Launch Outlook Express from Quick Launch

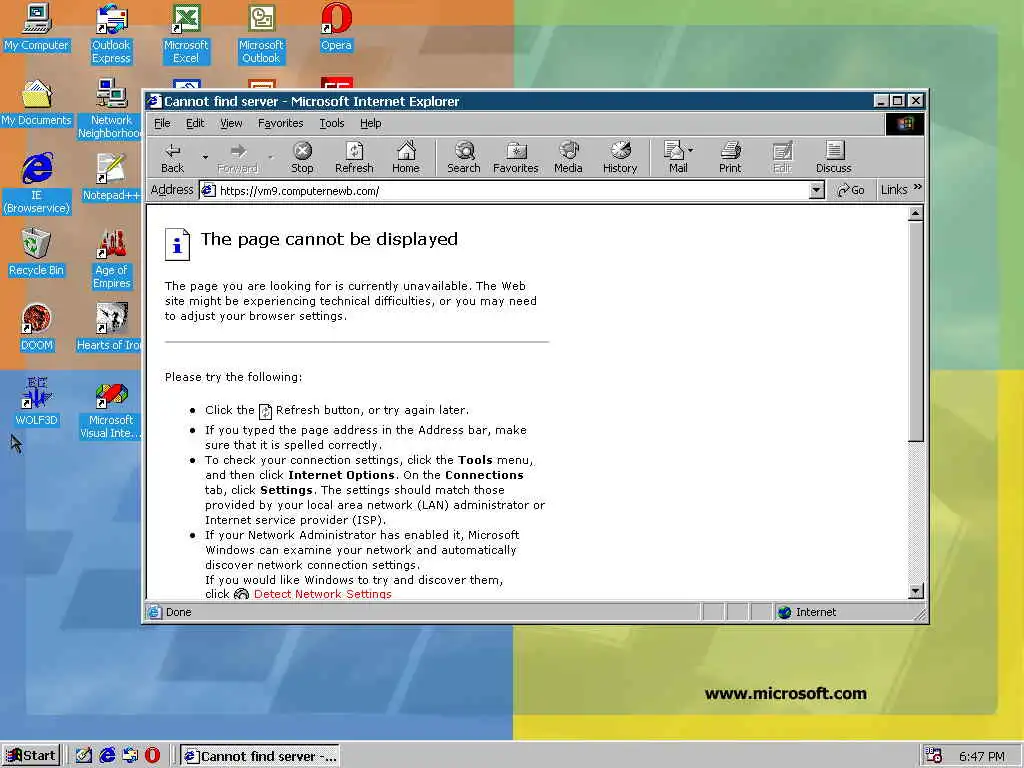(x=130, y=756)
